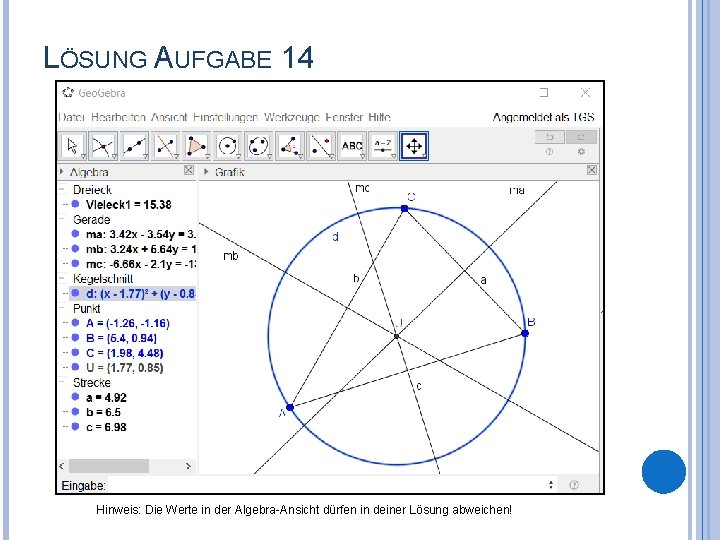
Task: Open the Eingabe symbol selector arrows
Action: click(551, 484)
